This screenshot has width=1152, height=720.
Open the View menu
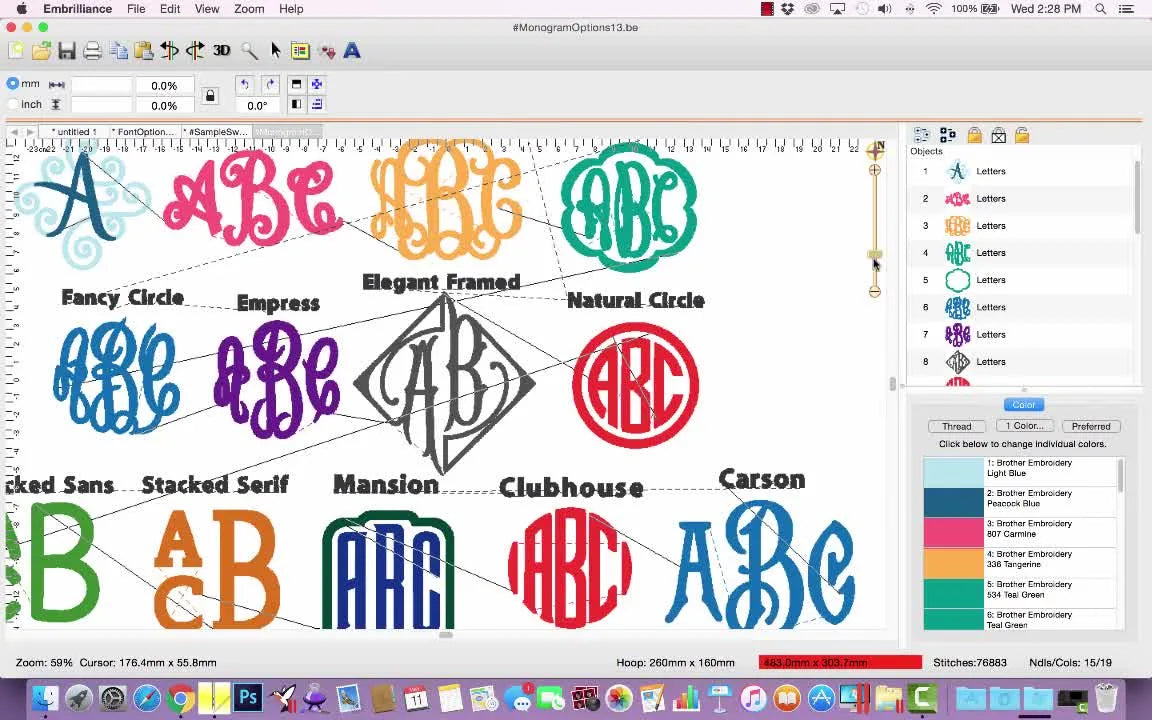tap(207, 9)
